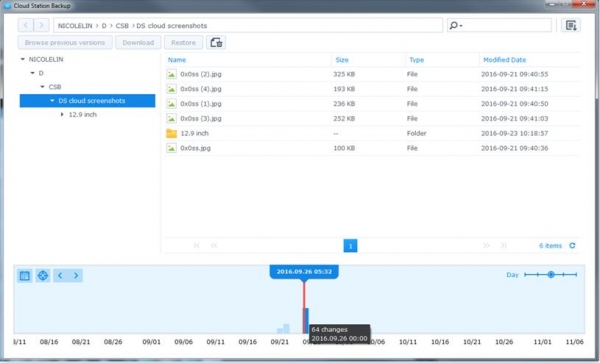600x363 pixels.
Task: Open the search options magnifier dropdown
Action: point(455,26)
